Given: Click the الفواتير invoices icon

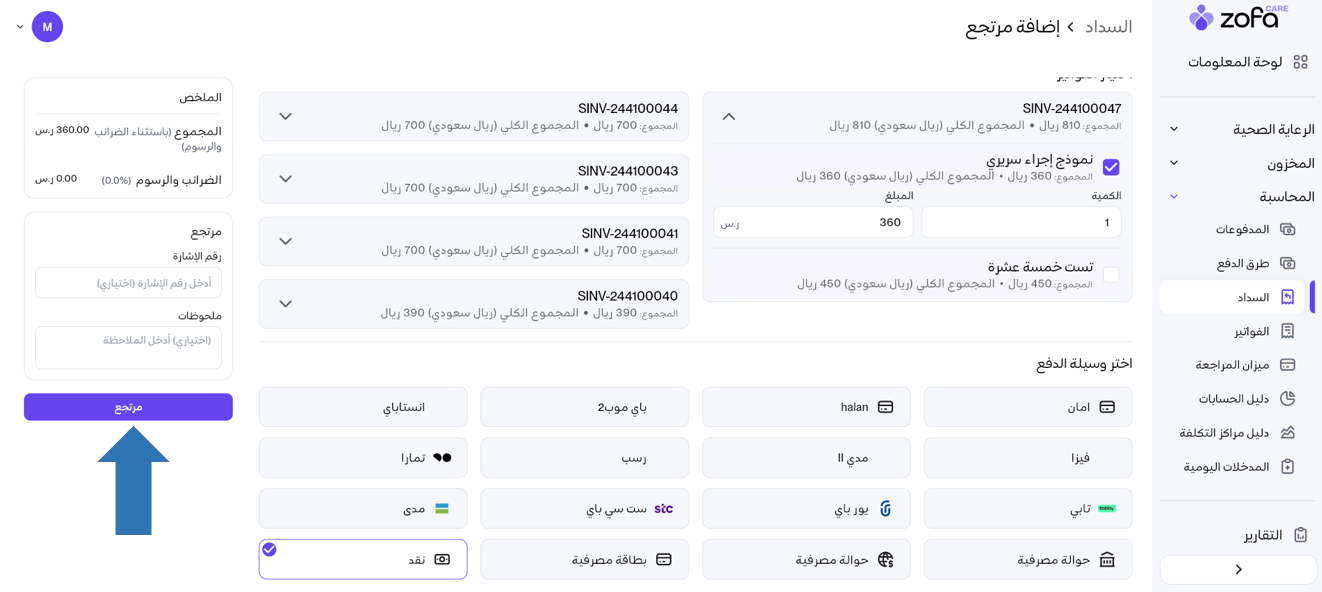Looking at the screenshot, I should coord(1288,331).
